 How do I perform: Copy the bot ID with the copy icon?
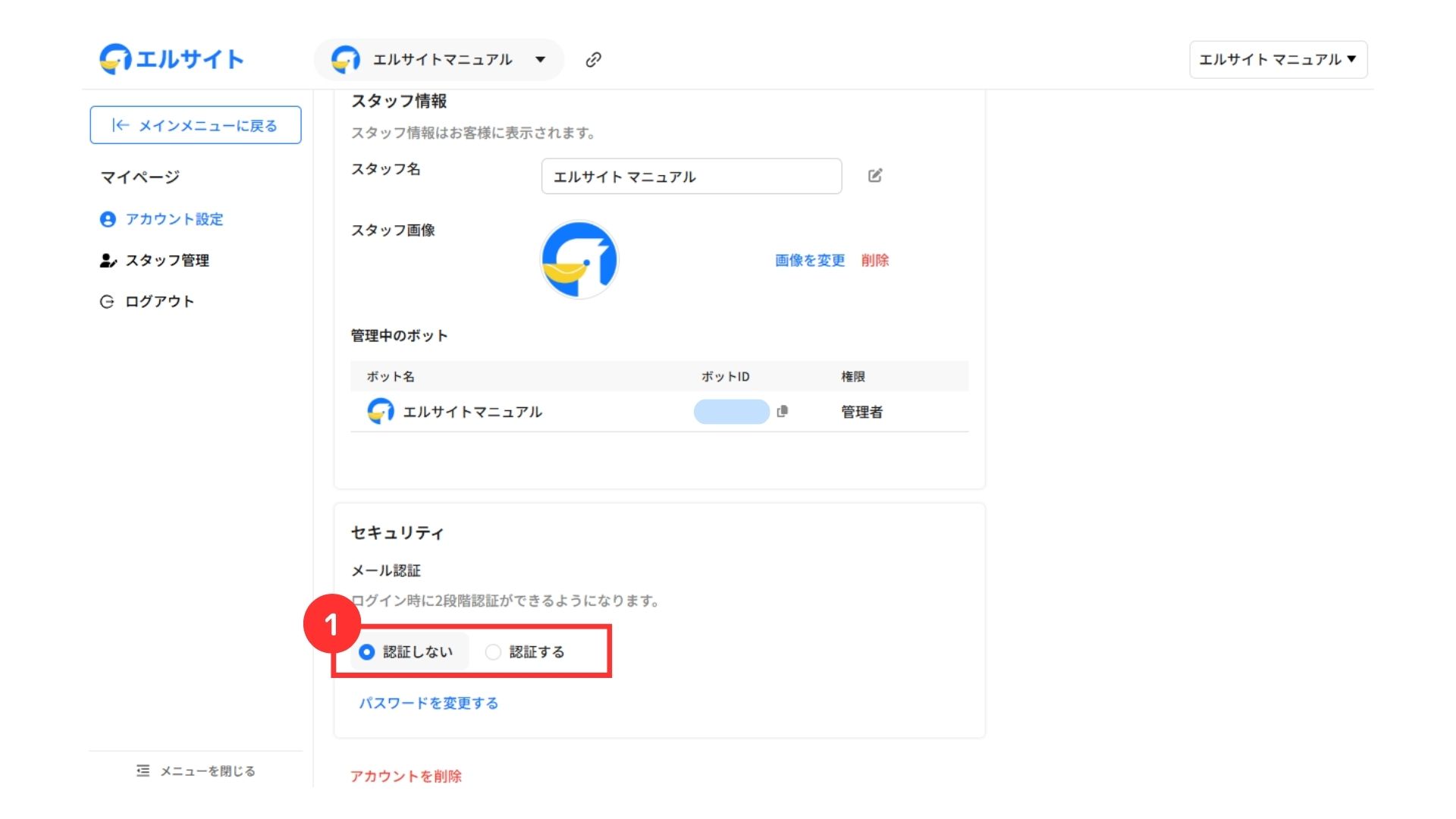783,411
